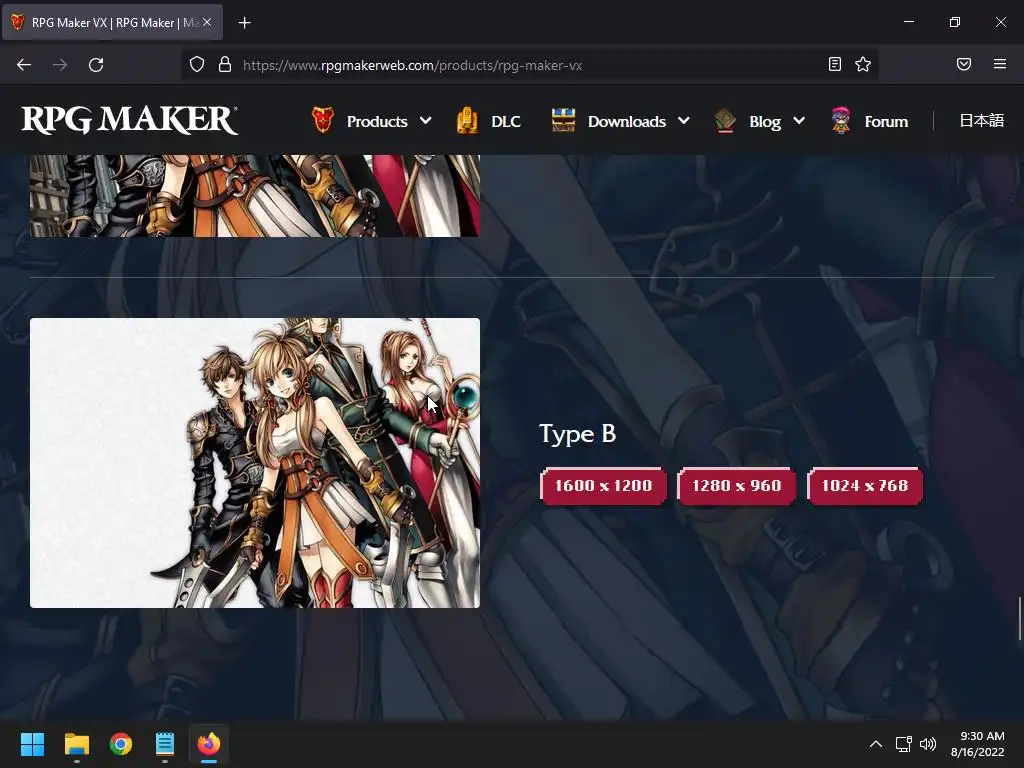This screenshot has width=1024, height=768.
Task: Click Firefox taskbar icon
Action: 209,744
